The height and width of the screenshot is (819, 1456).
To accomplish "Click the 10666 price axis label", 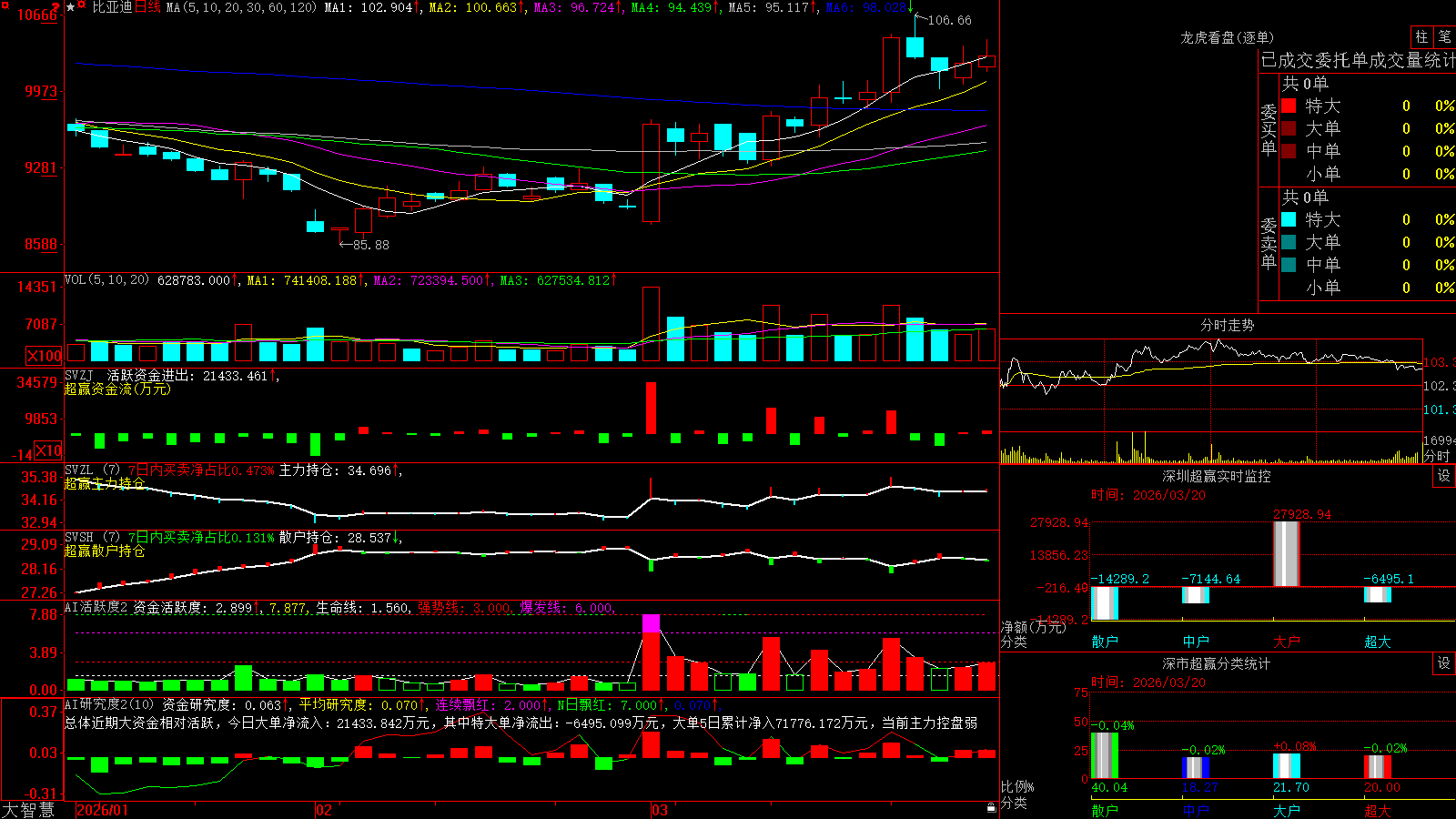I will [37, 15].
